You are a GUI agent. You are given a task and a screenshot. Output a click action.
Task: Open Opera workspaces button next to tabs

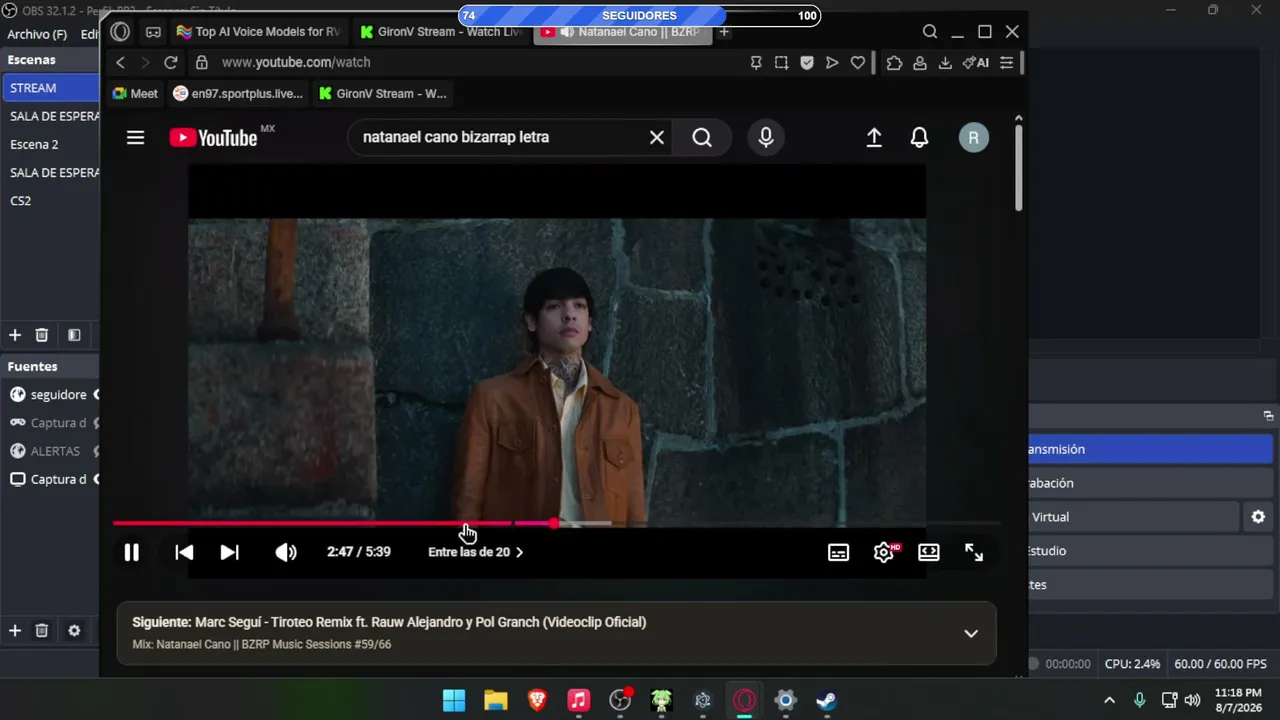[x=153, y=32]
